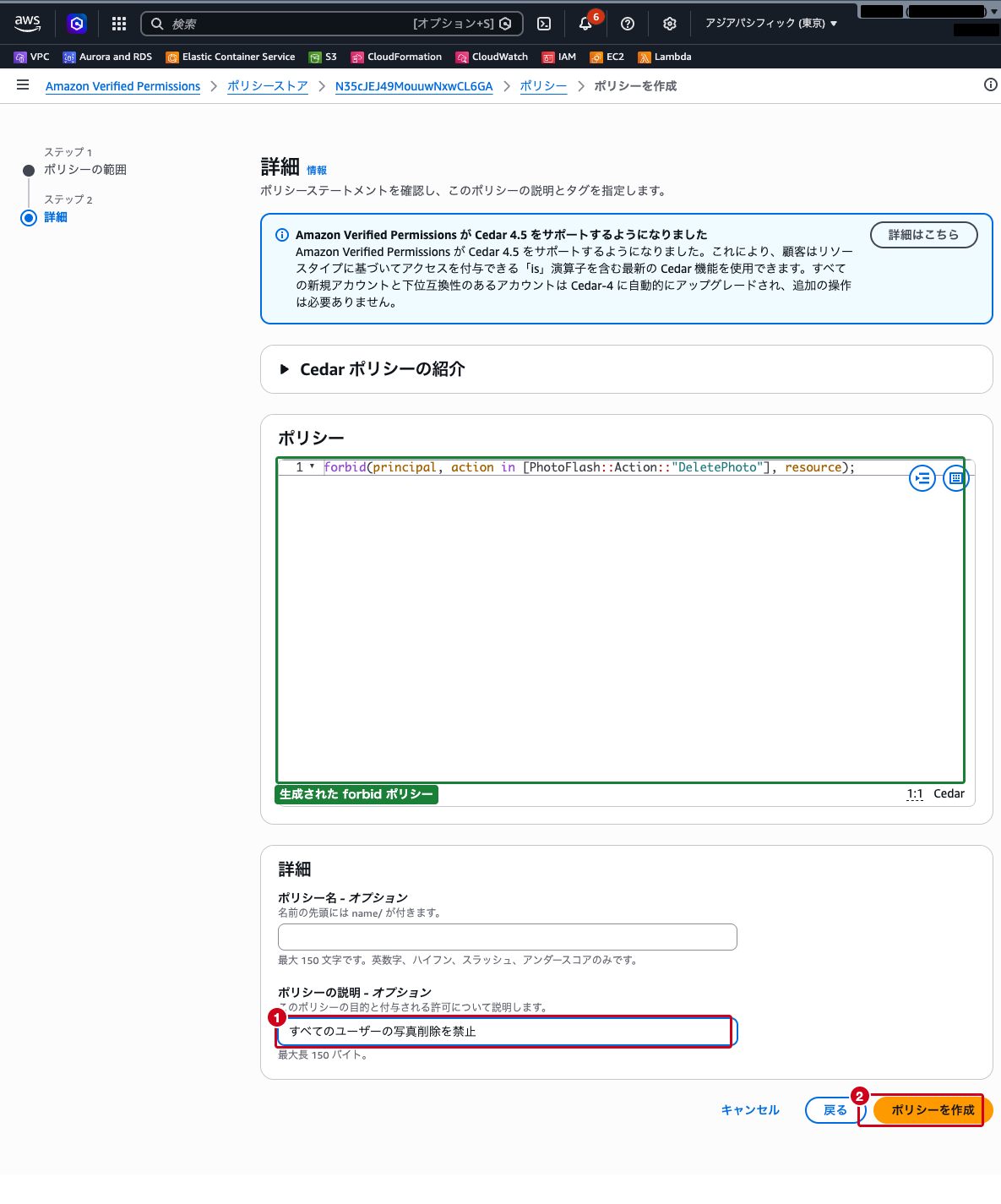This screenshot has height=1204, width=1001.
Task: Open the CloudWatch shortcut
Action: (492, 57)
